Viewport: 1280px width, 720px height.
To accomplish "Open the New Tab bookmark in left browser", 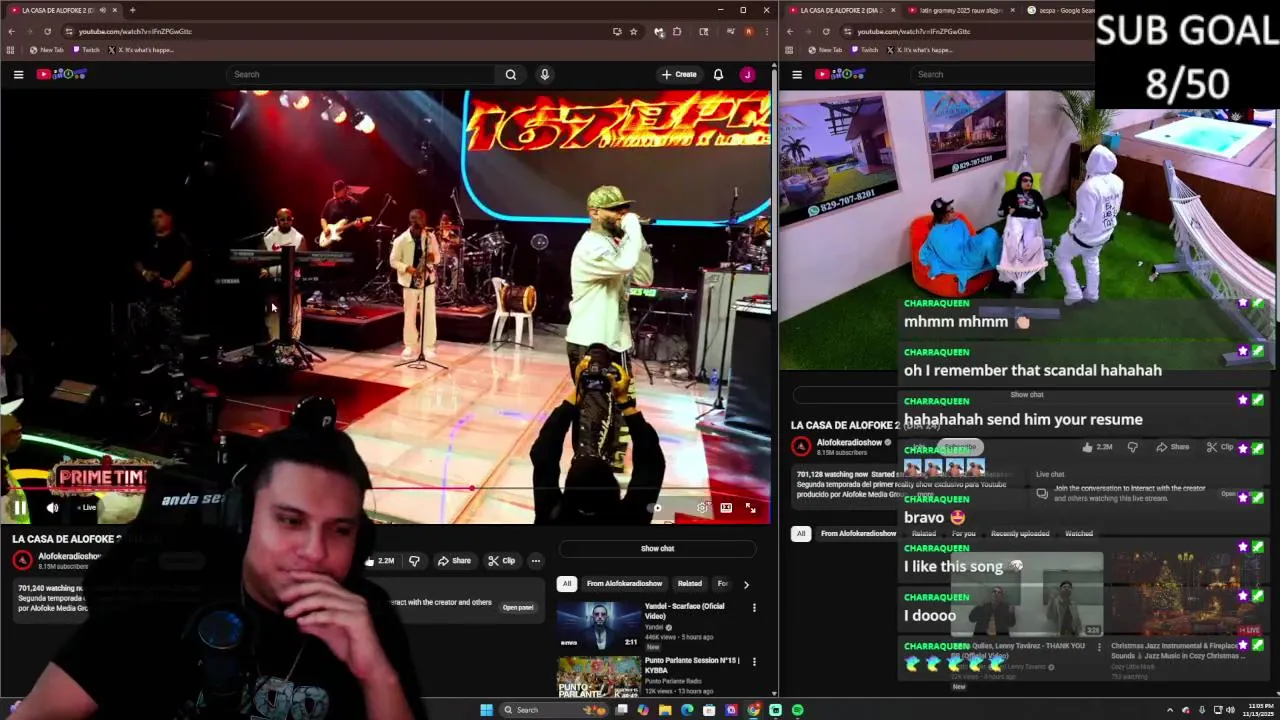I will [47, 49].
